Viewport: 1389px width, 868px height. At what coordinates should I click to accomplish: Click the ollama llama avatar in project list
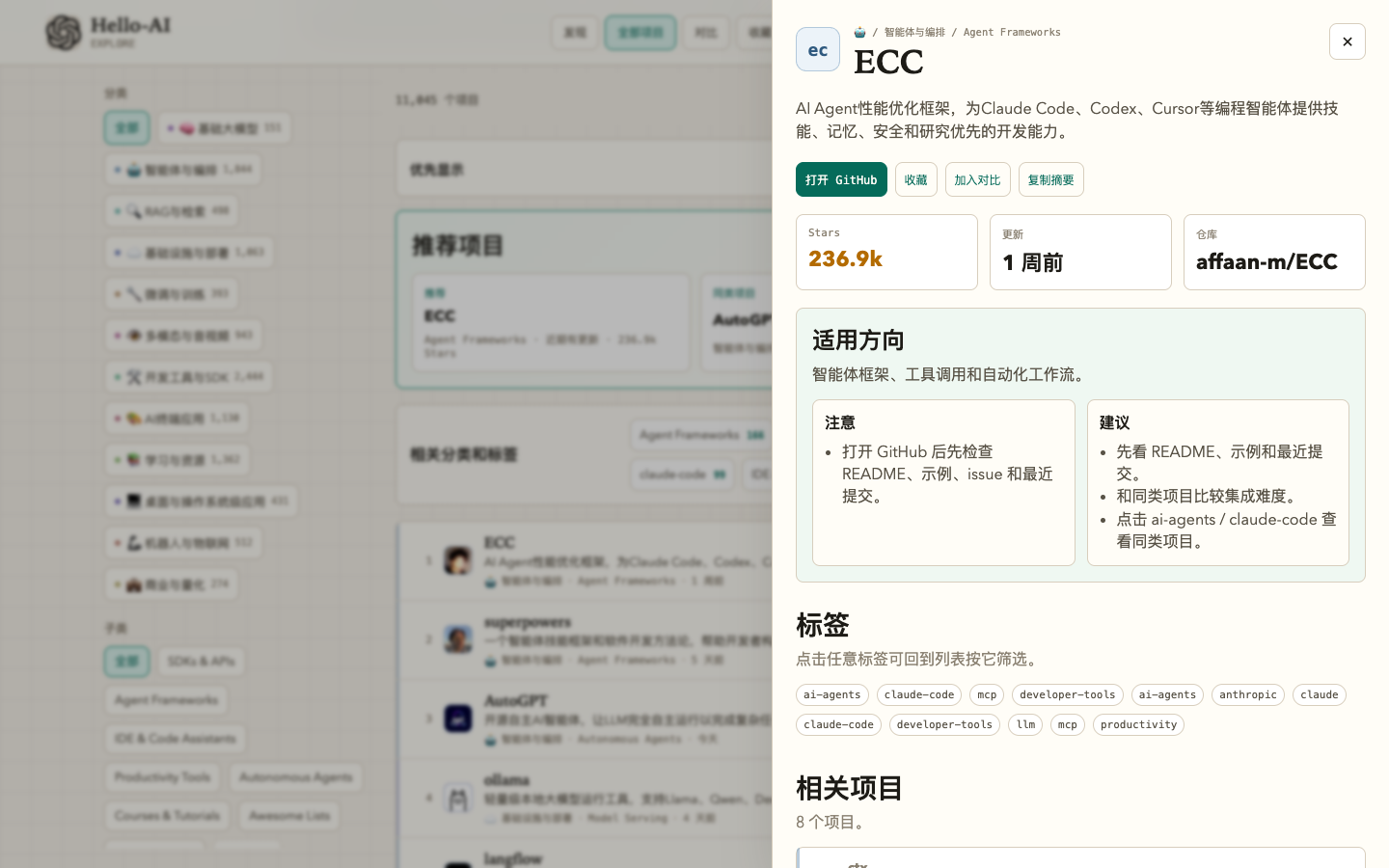point(457,798)
